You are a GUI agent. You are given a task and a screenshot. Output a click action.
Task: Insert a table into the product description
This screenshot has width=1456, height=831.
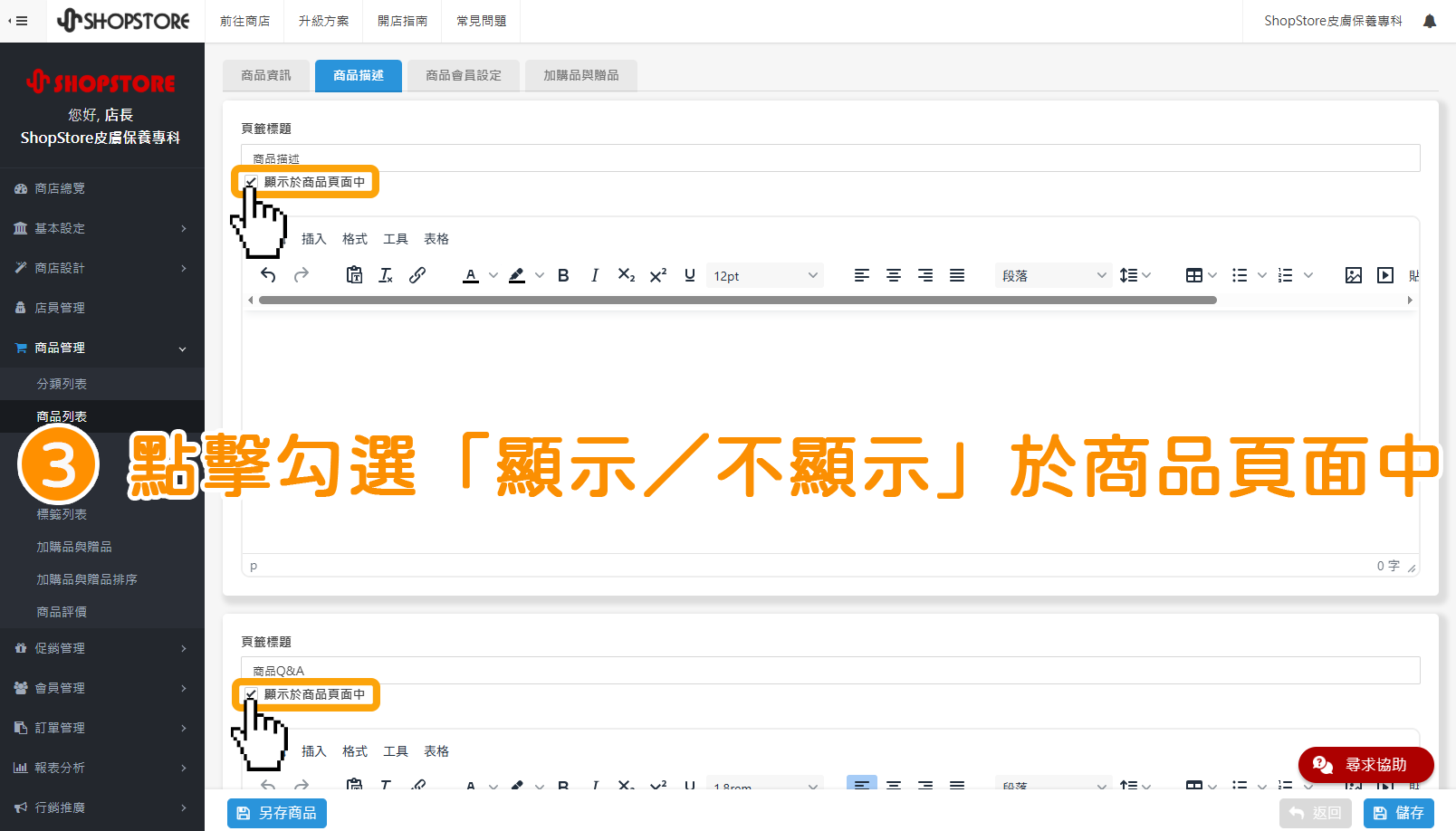pyautogui.click(x=1195, y=275)
